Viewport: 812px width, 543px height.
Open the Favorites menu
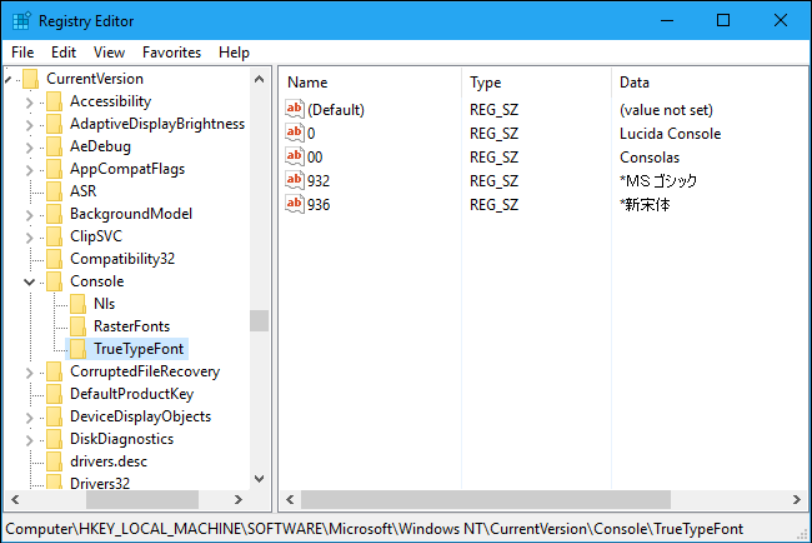point(171,52)
